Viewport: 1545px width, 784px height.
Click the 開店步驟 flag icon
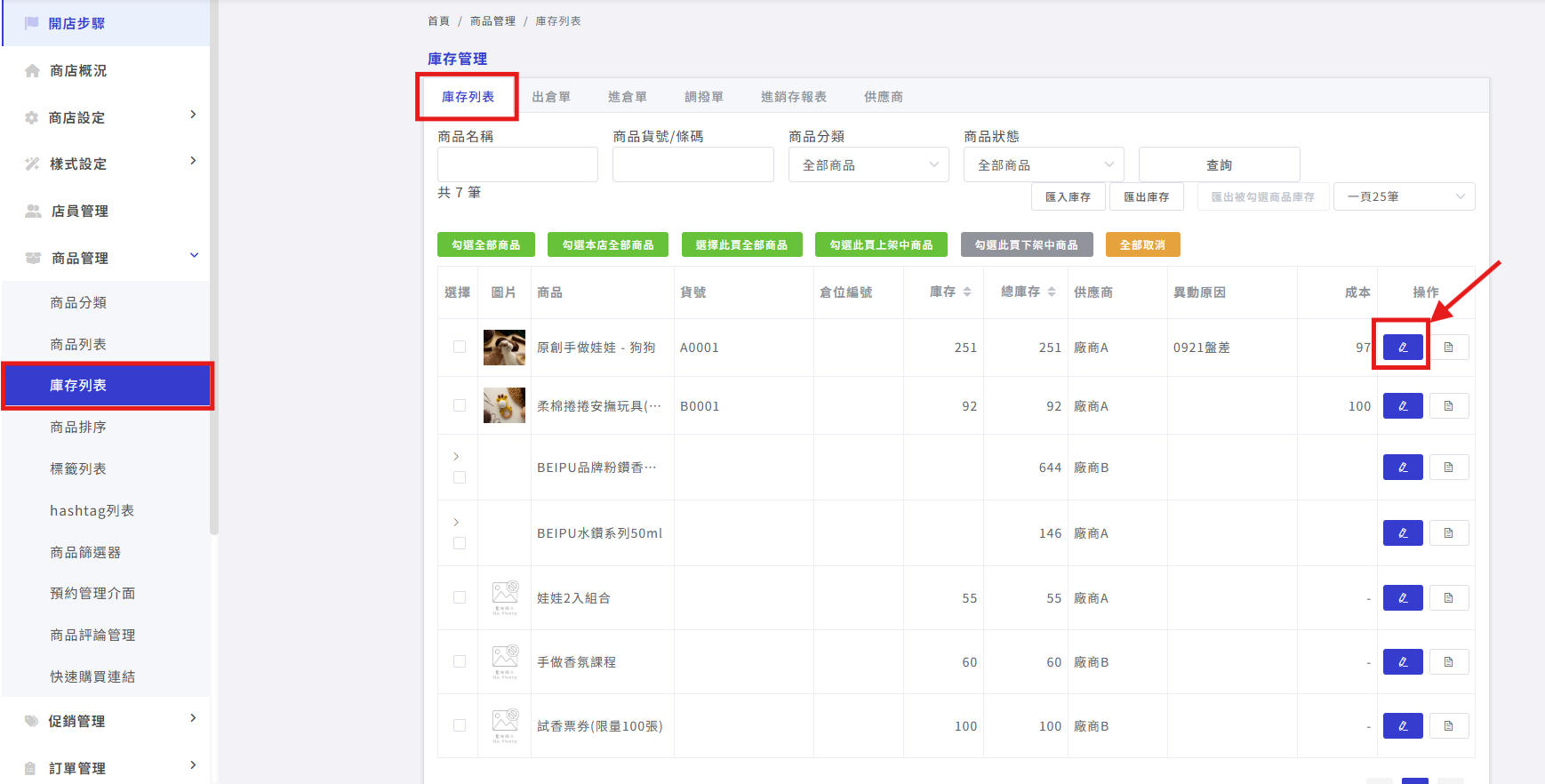(32, 23)
